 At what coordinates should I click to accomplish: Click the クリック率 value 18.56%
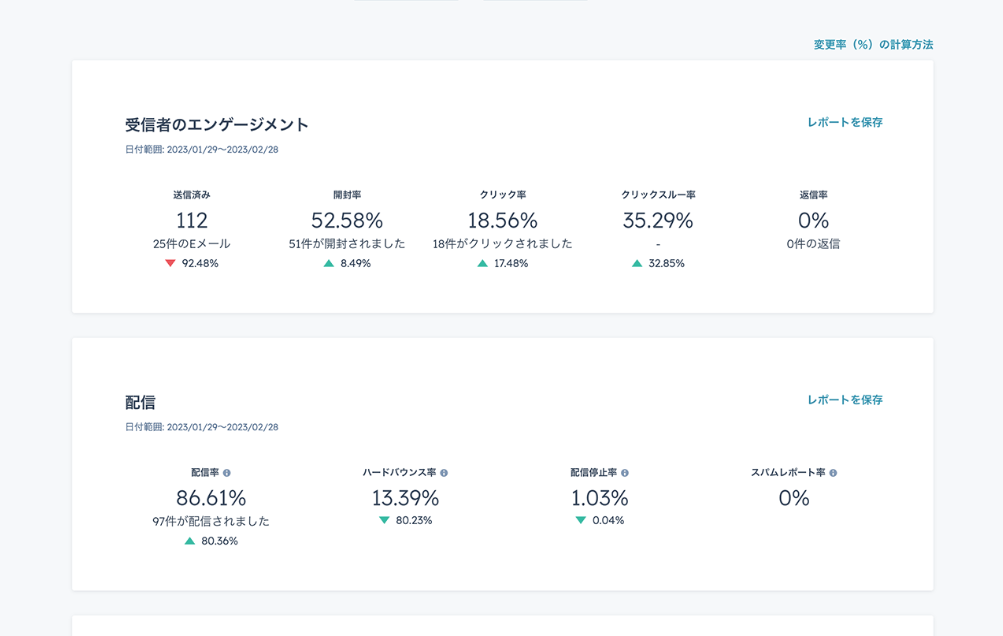503,221
